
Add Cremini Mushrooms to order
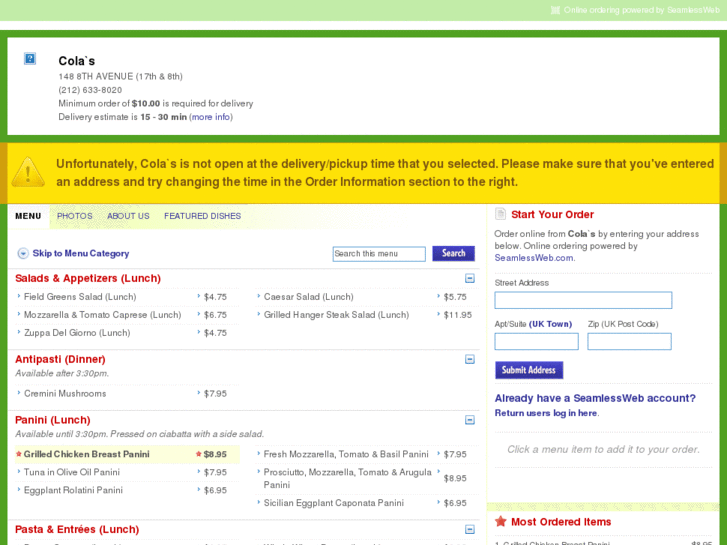pyautogui.click(x=65, y=394)
